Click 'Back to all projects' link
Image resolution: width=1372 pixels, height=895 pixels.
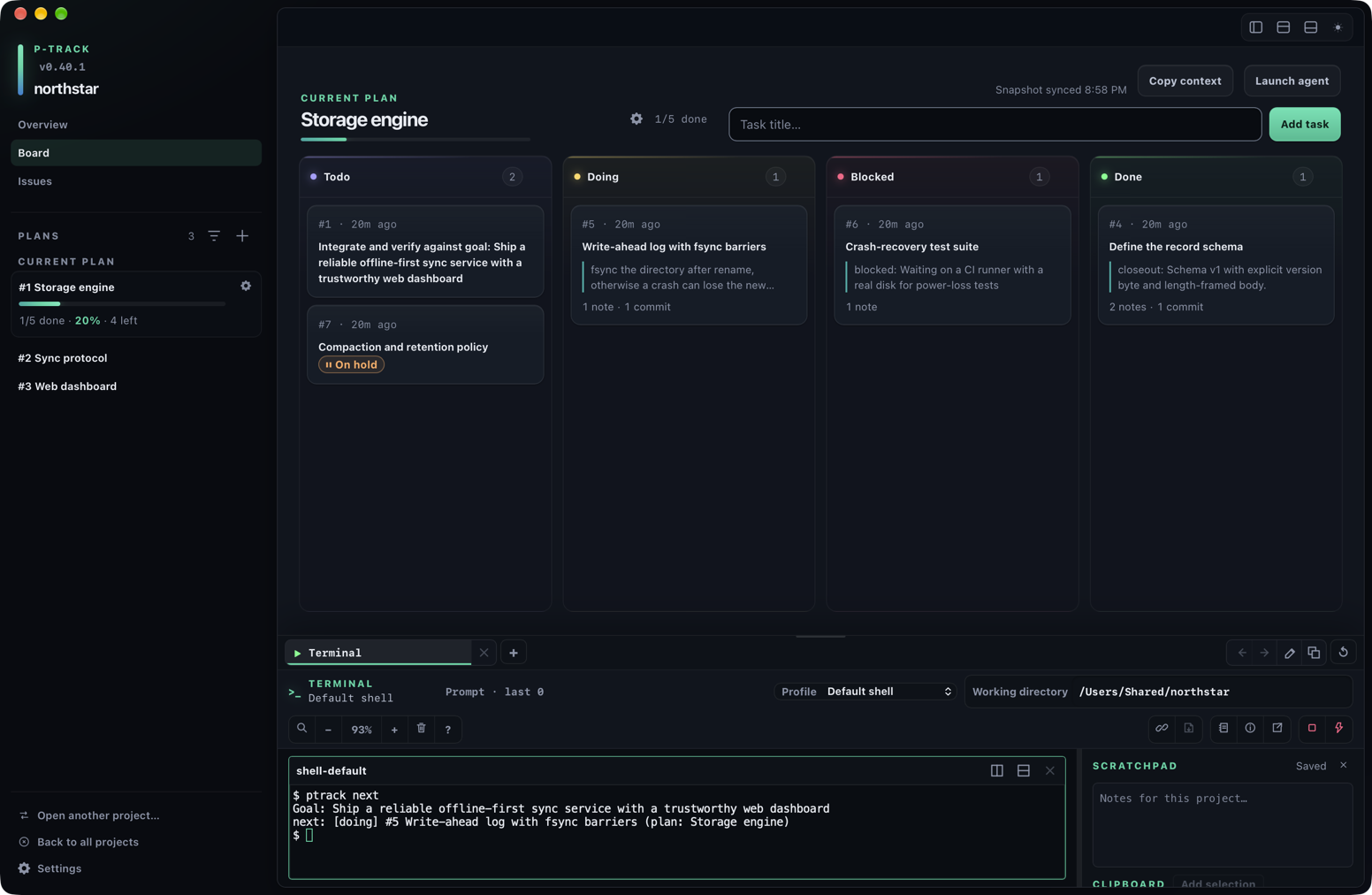coord(88,842)
